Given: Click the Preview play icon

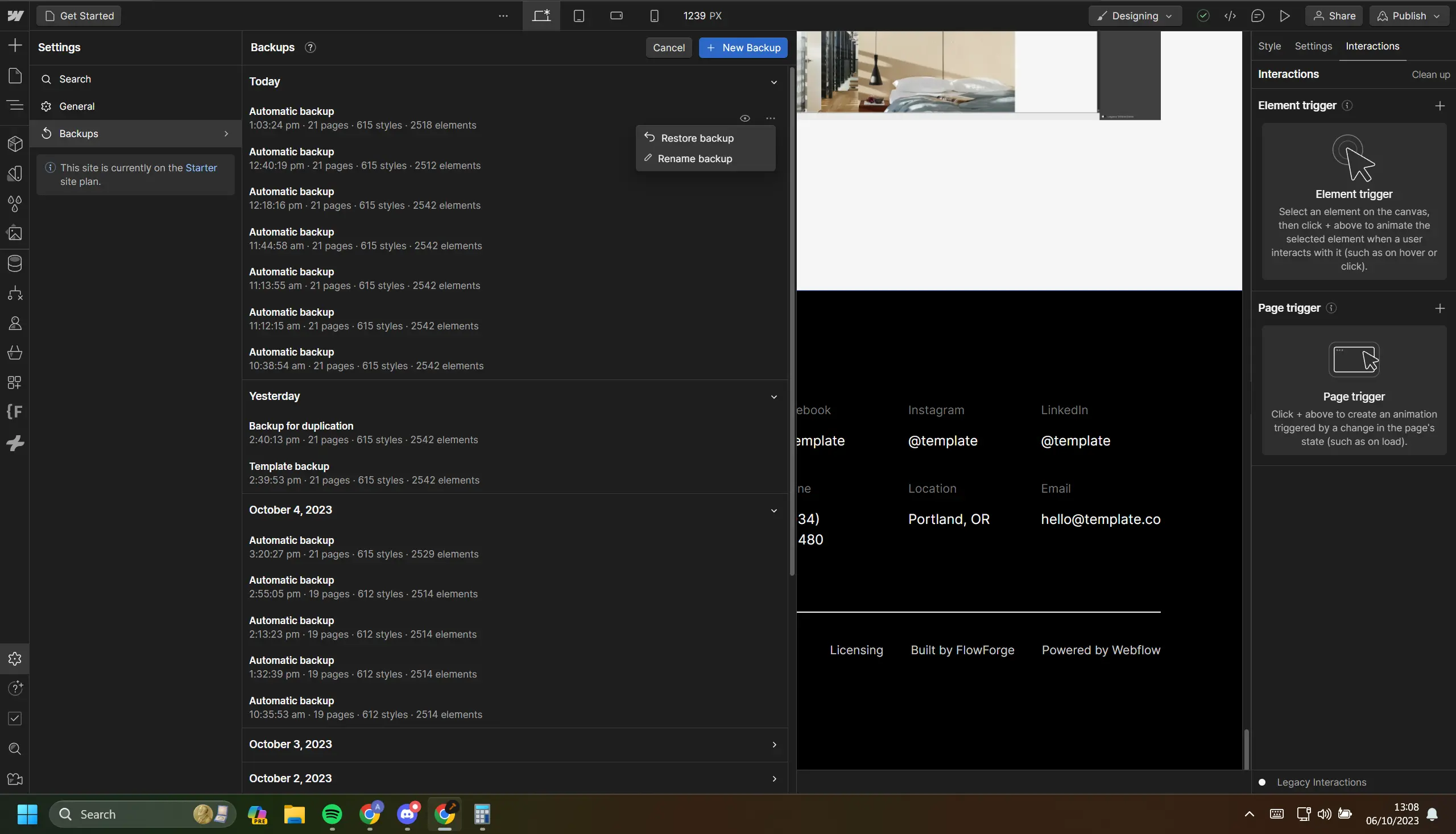Looking at the screenshot, I should coord(1285,15).
